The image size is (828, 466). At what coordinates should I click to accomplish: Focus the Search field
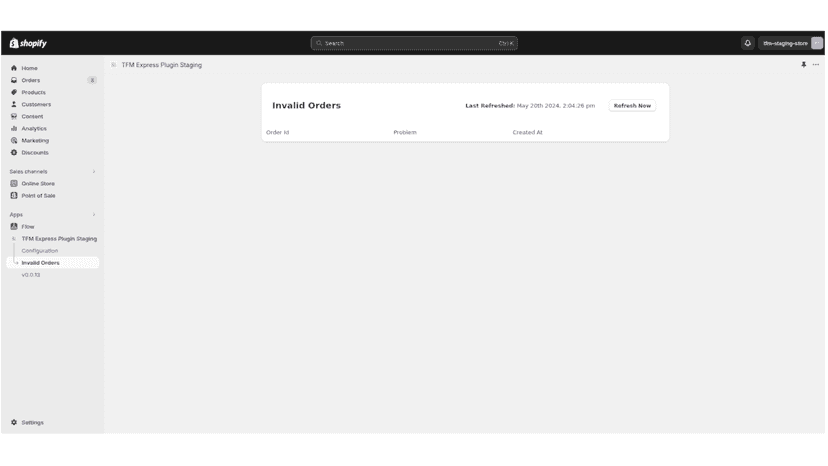(414, 43)
